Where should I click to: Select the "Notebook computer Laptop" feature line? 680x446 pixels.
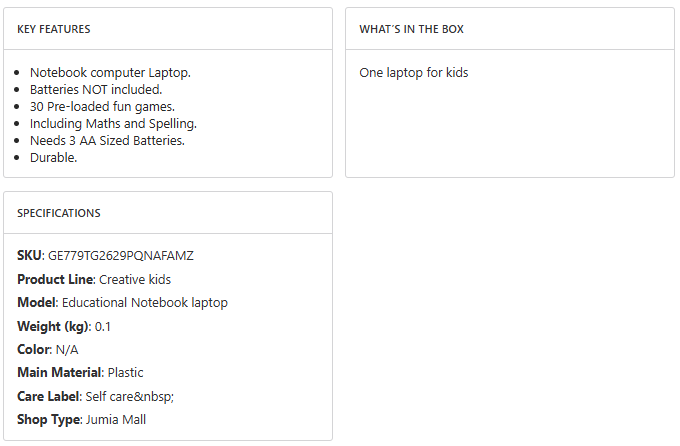(x=110, y=73)
